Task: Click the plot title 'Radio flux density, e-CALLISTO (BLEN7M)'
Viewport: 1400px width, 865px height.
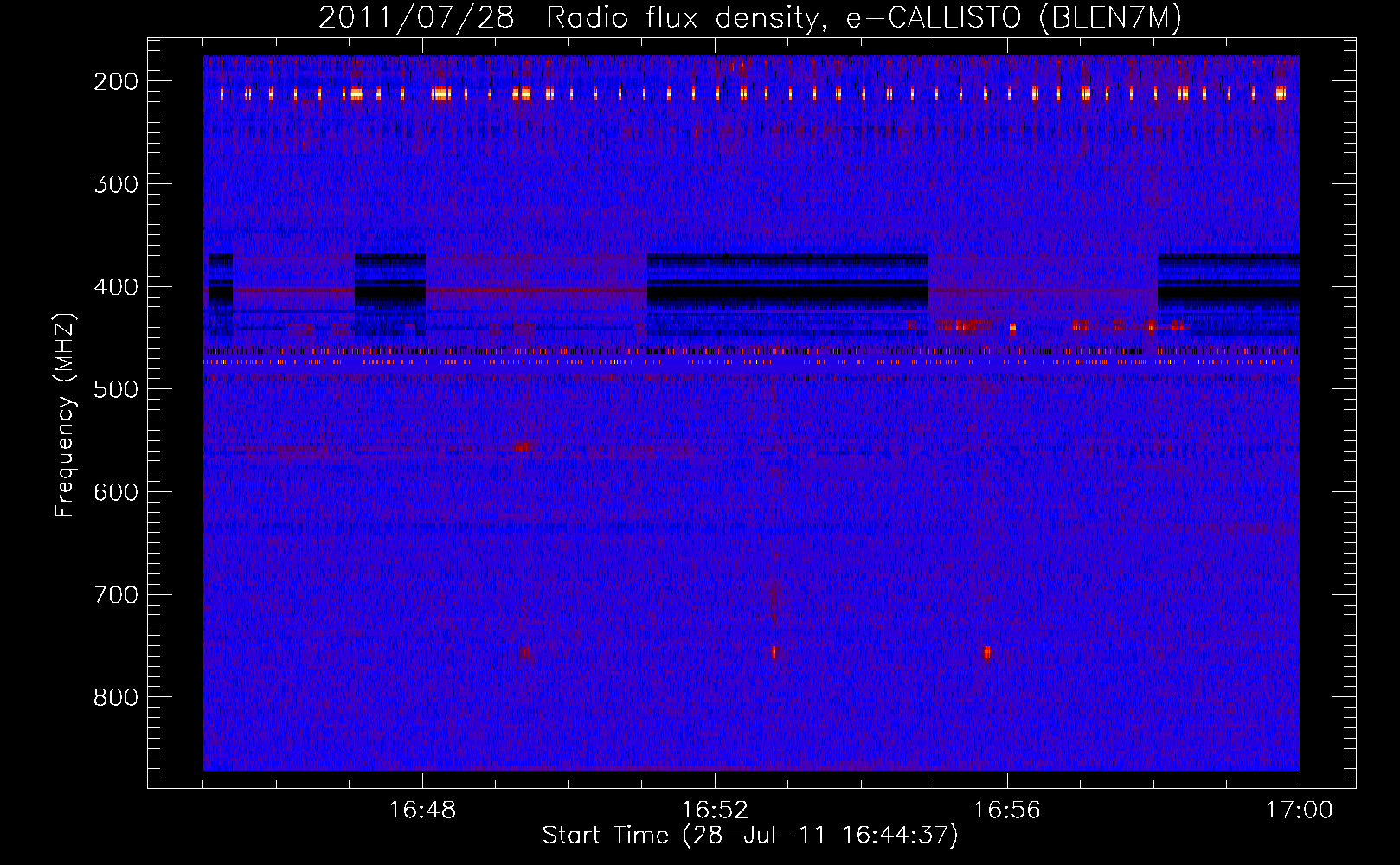Action: tap(864, 18)
